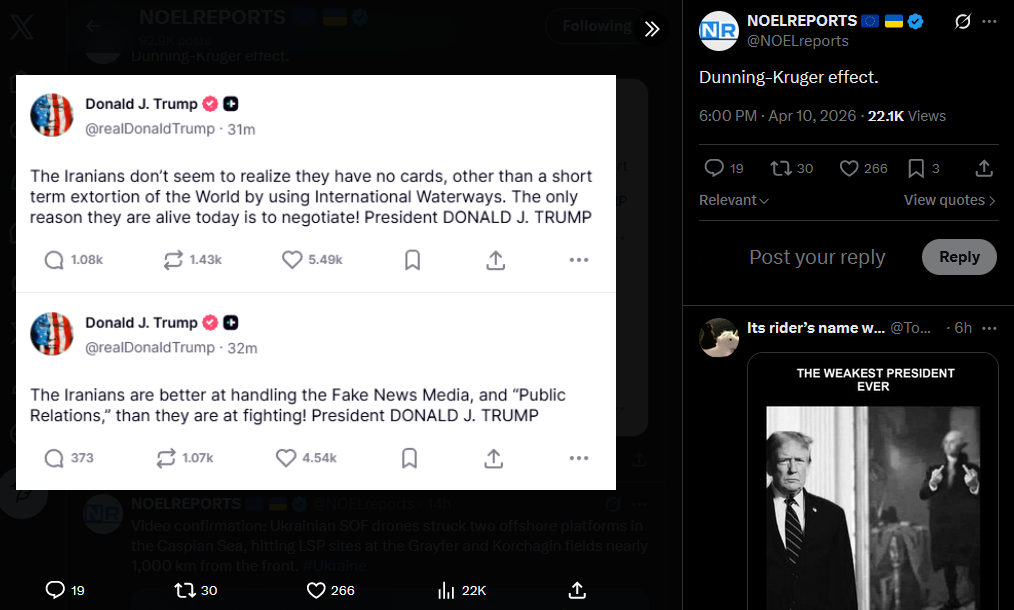
Task: Click the Grok icon beside the post menu
Action: coord(962,21)
